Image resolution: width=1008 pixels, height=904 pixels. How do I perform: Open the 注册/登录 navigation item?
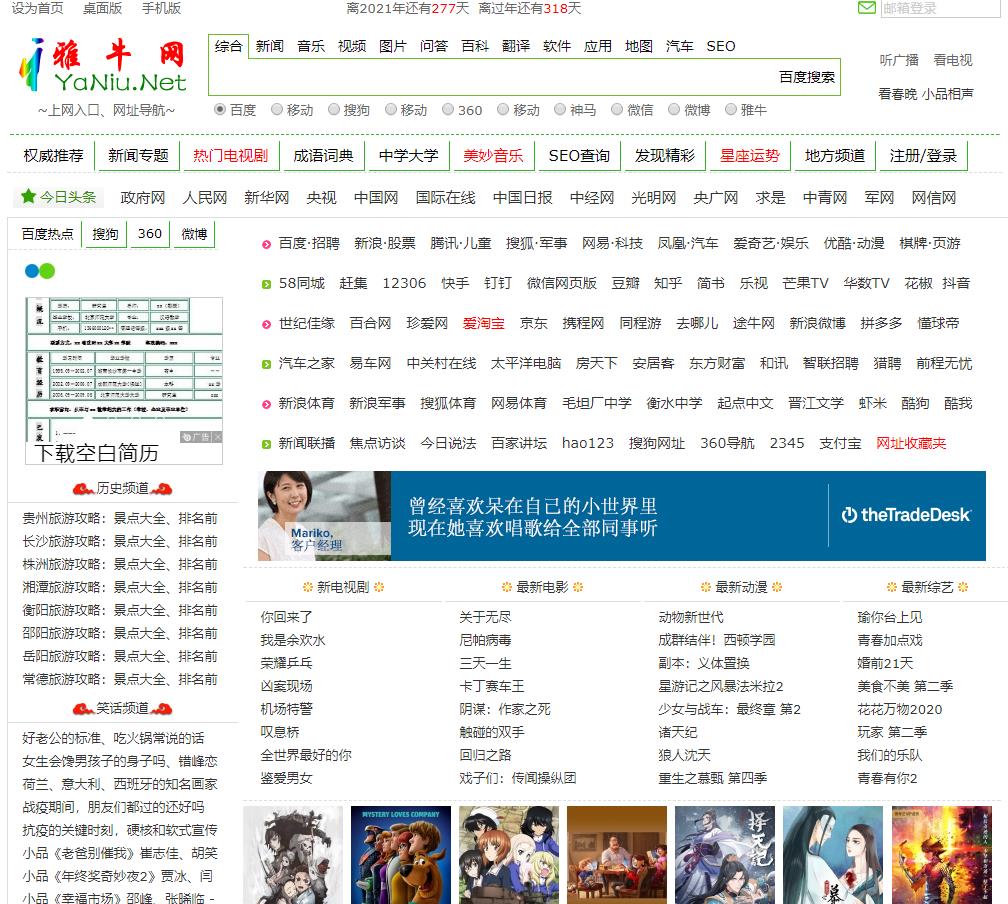click(x=922, y=156)
